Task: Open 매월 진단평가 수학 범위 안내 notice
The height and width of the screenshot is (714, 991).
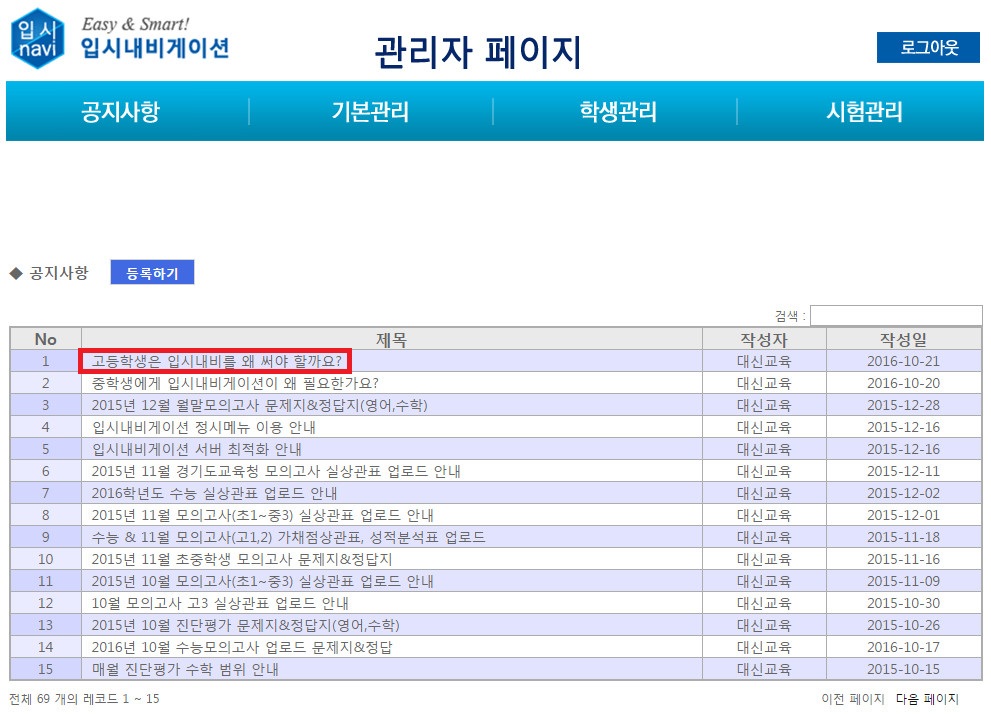Action: [185, 669]
